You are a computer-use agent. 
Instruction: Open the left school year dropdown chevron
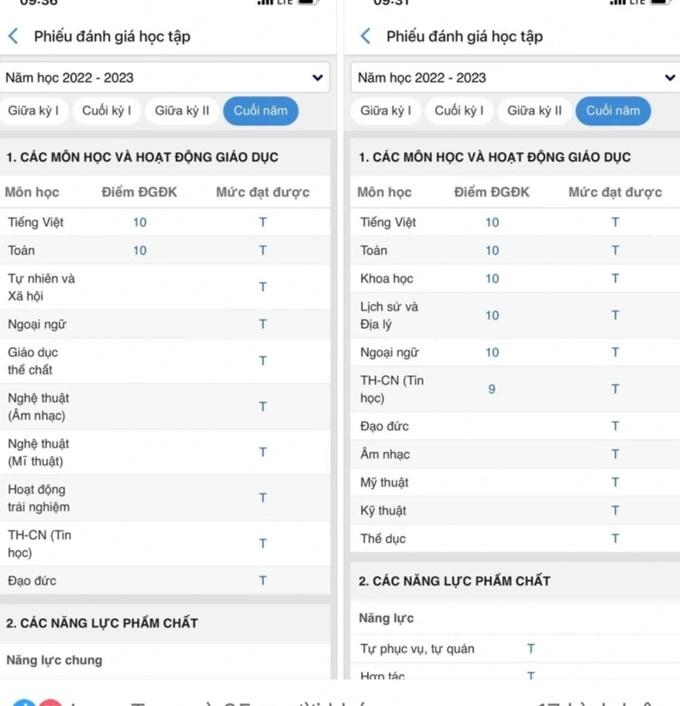pyautogui.click(x=318, y=77)
